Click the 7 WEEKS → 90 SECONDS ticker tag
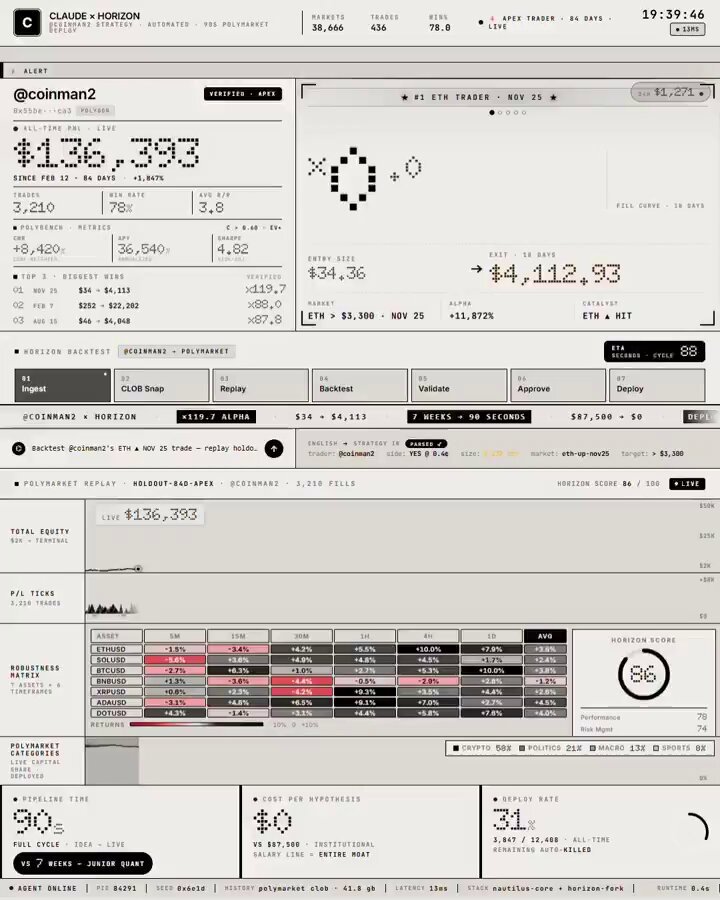The image size is (720, 900). 469,417
